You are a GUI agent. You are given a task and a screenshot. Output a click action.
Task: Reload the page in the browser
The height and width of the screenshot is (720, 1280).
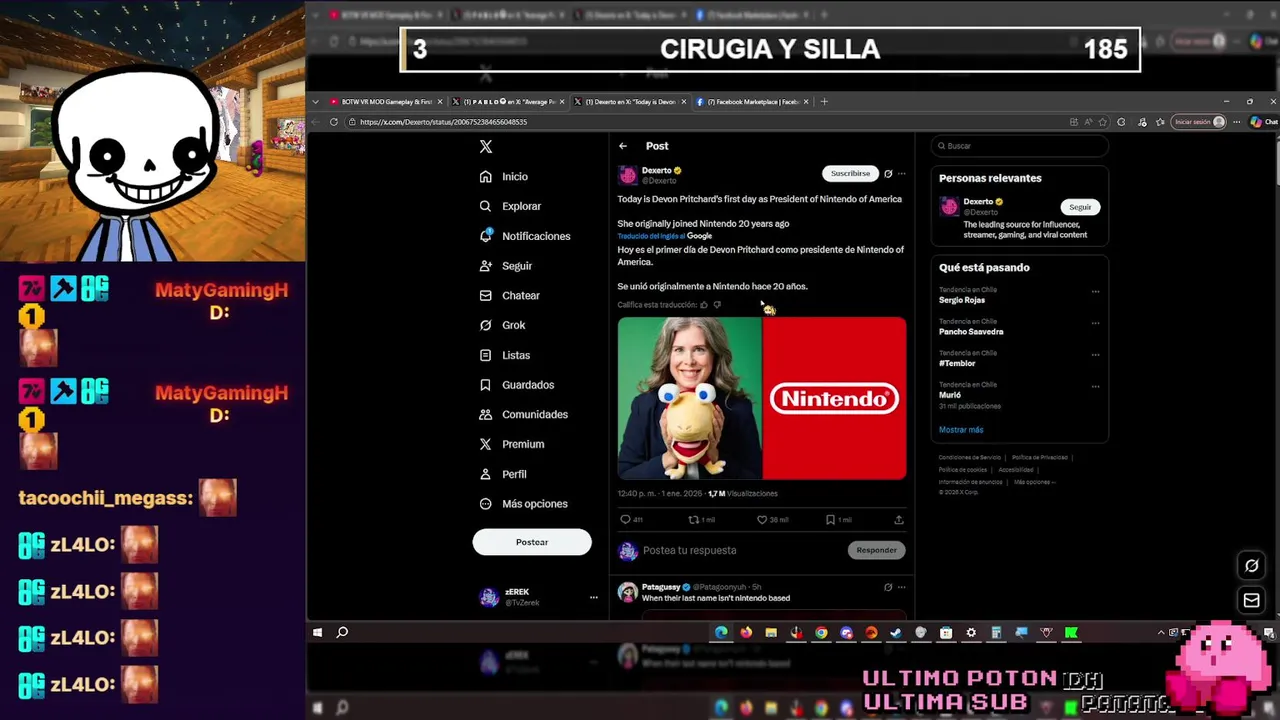334,122
